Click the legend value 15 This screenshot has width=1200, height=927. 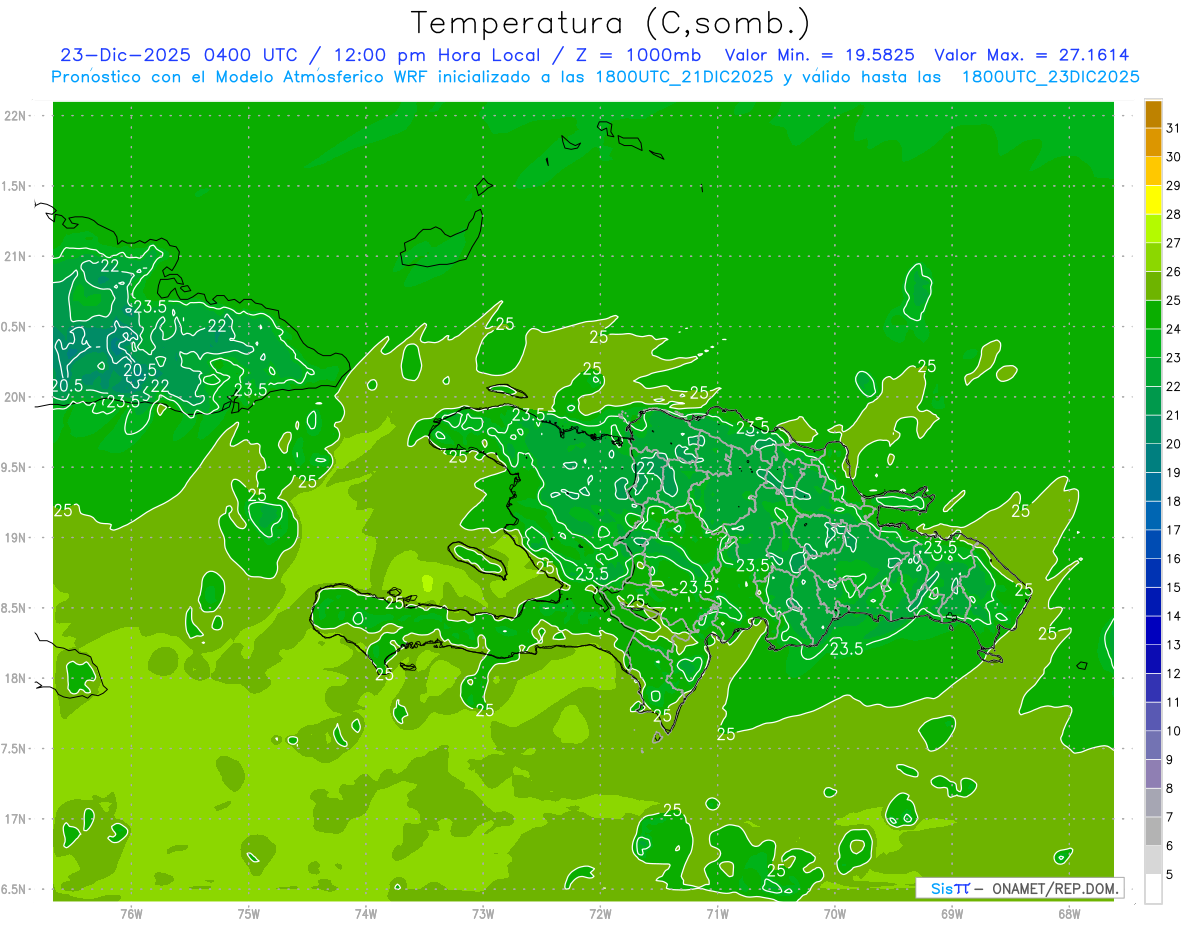click(x=1174, y=587)
